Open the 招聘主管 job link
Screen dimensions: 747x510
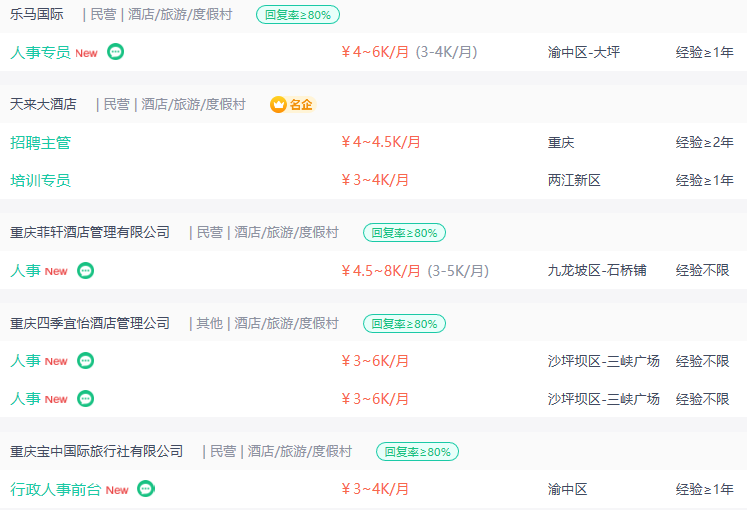coord(40,142)
